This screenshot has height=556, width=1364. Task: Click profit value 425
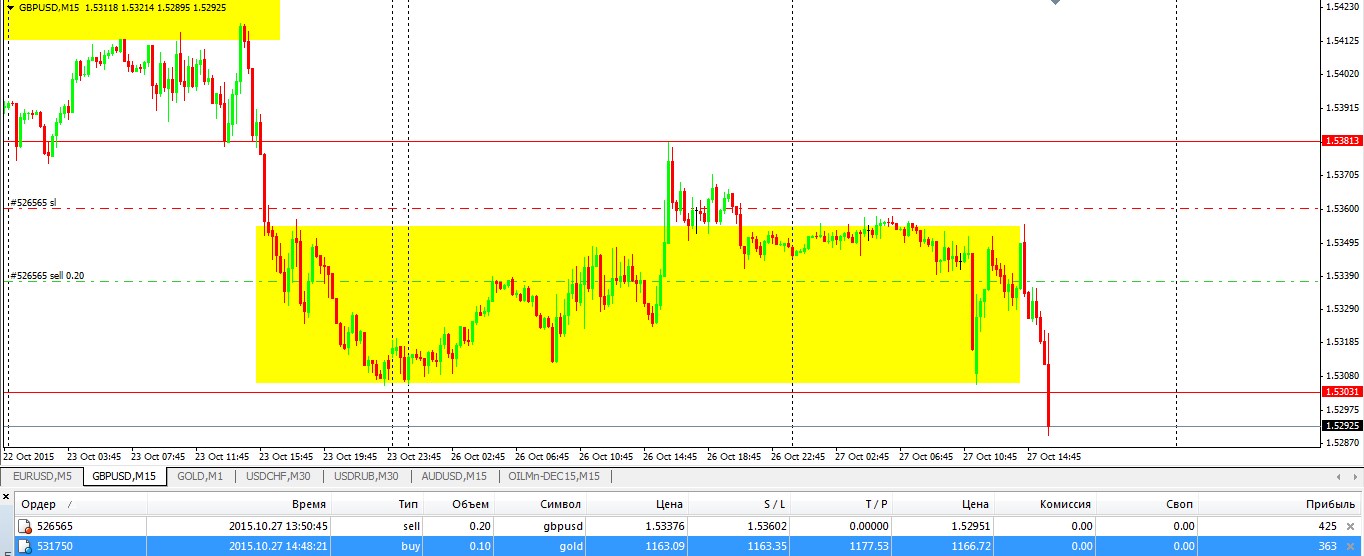click(x=1328, y=526)
